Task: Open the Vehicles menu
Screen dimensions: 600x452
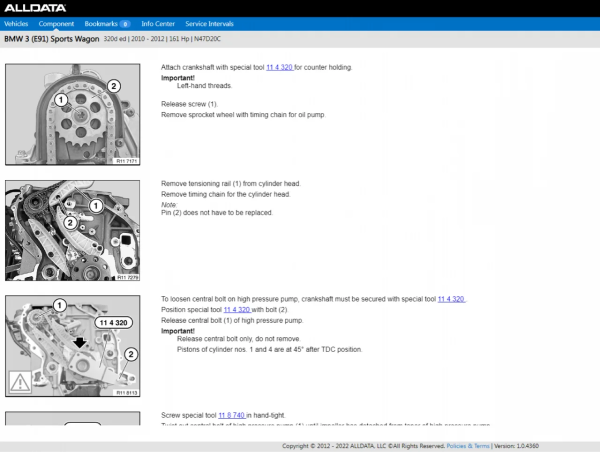Action: click(17, 22)
